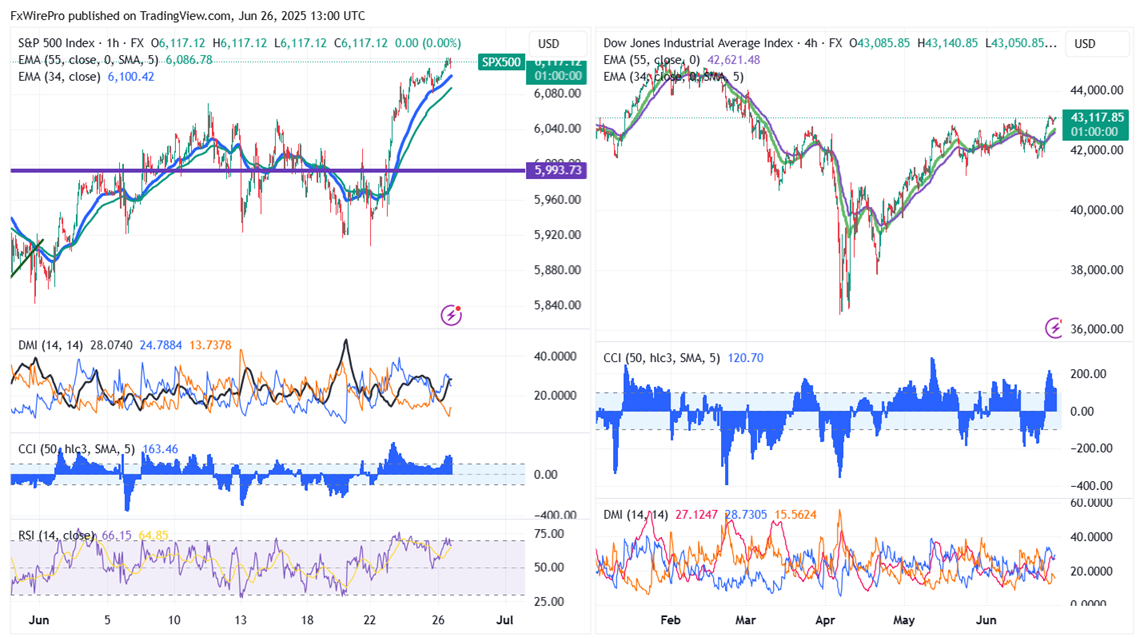Click the 44,000.00 price axis label
1142x638 pixels.
click(1096, 90)
